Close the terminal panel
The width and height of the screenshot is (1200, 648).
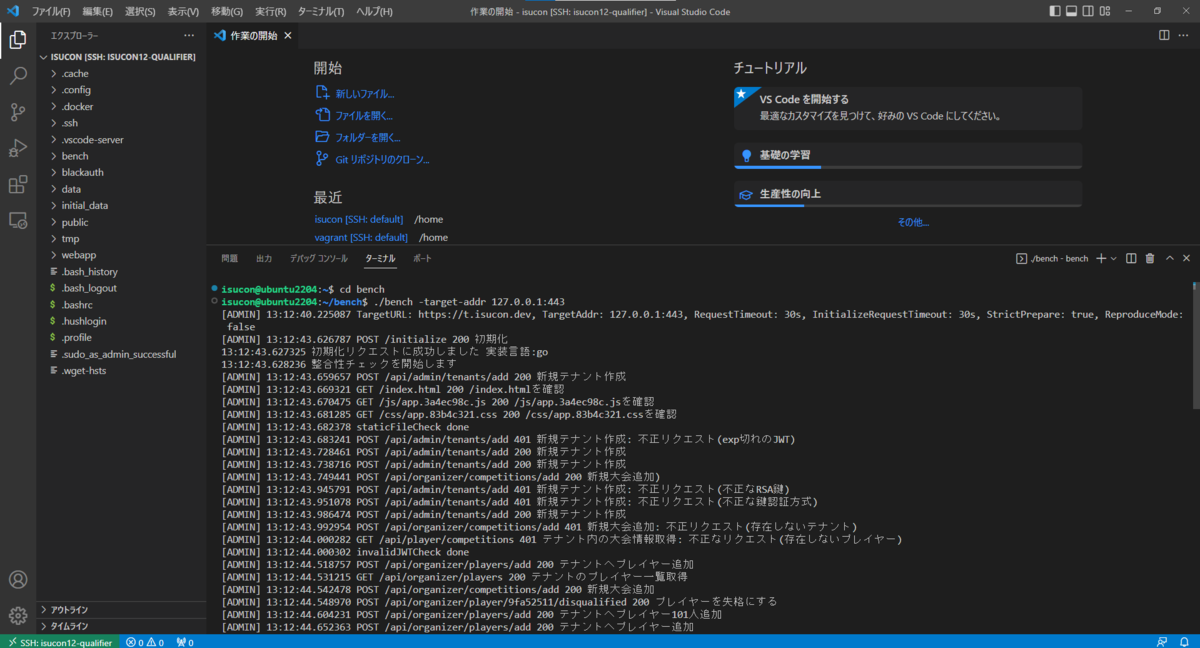click(x=1186, y=258)
